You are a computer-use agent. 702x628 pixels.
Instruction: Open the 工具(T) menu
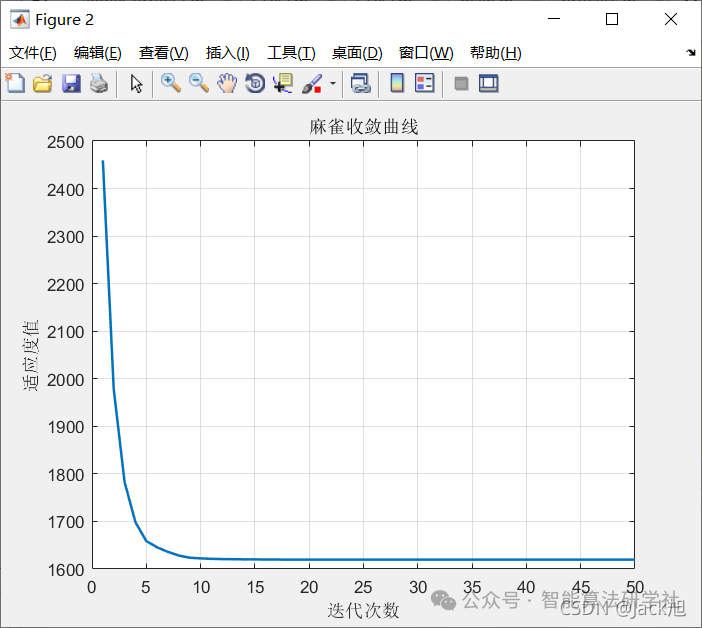(291, 53)
